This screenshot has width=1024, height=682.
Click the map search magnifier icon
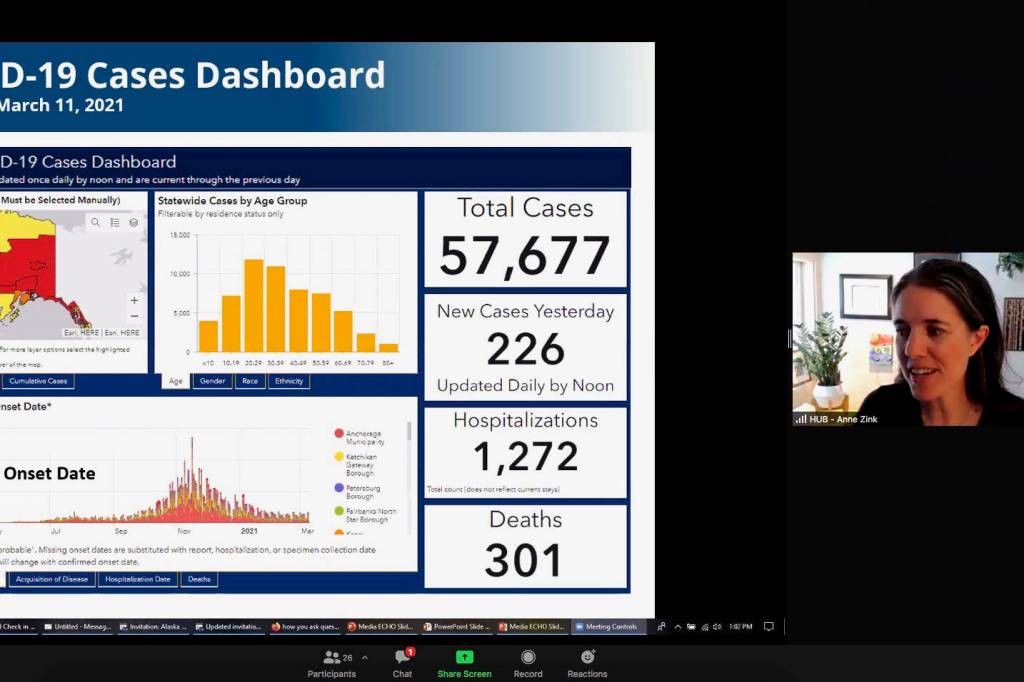pyautogui.click(x=96, y=223)
